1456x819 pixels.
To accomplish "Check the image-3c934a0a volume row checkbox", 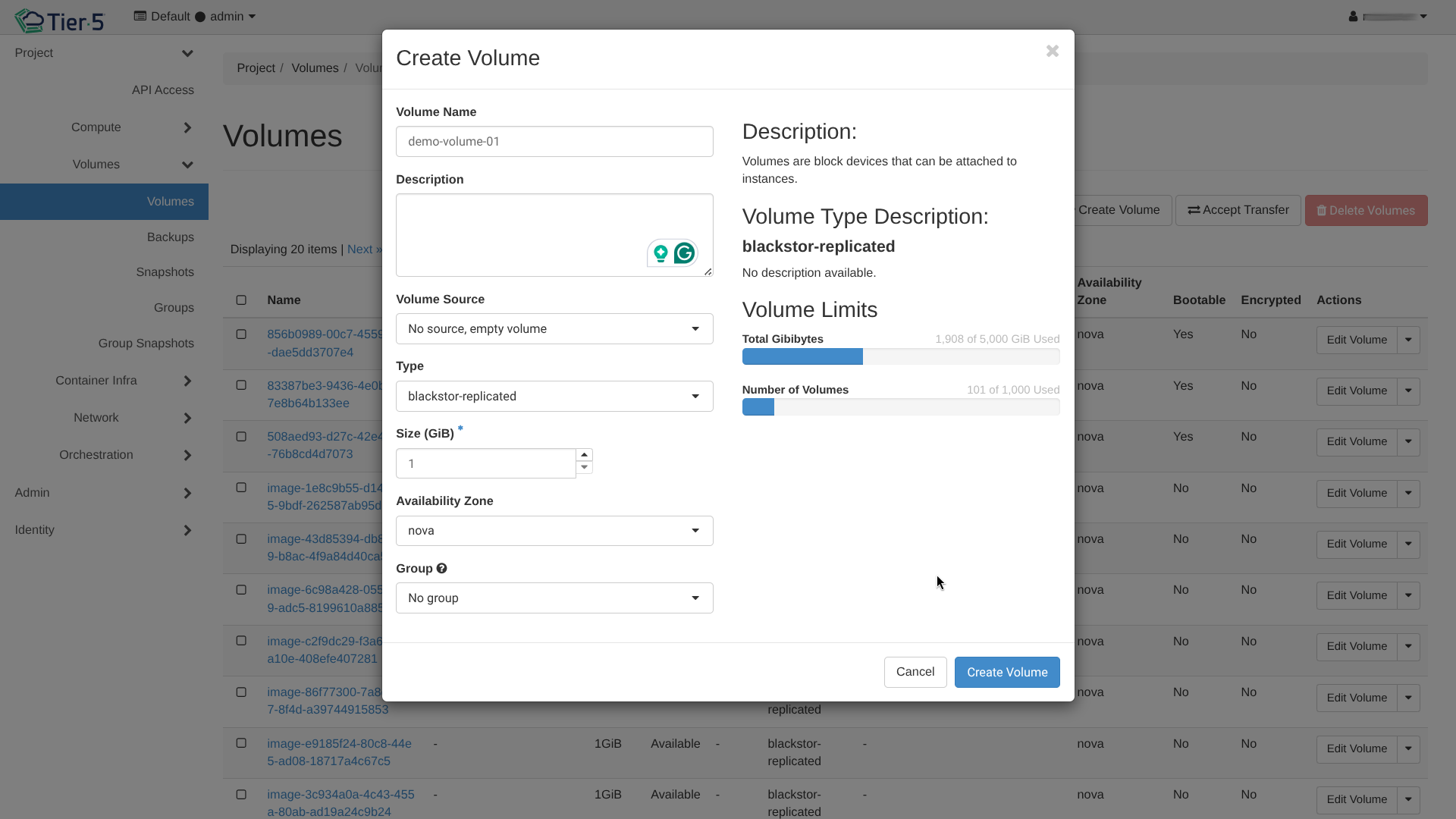I will click(x=241, y=795).
